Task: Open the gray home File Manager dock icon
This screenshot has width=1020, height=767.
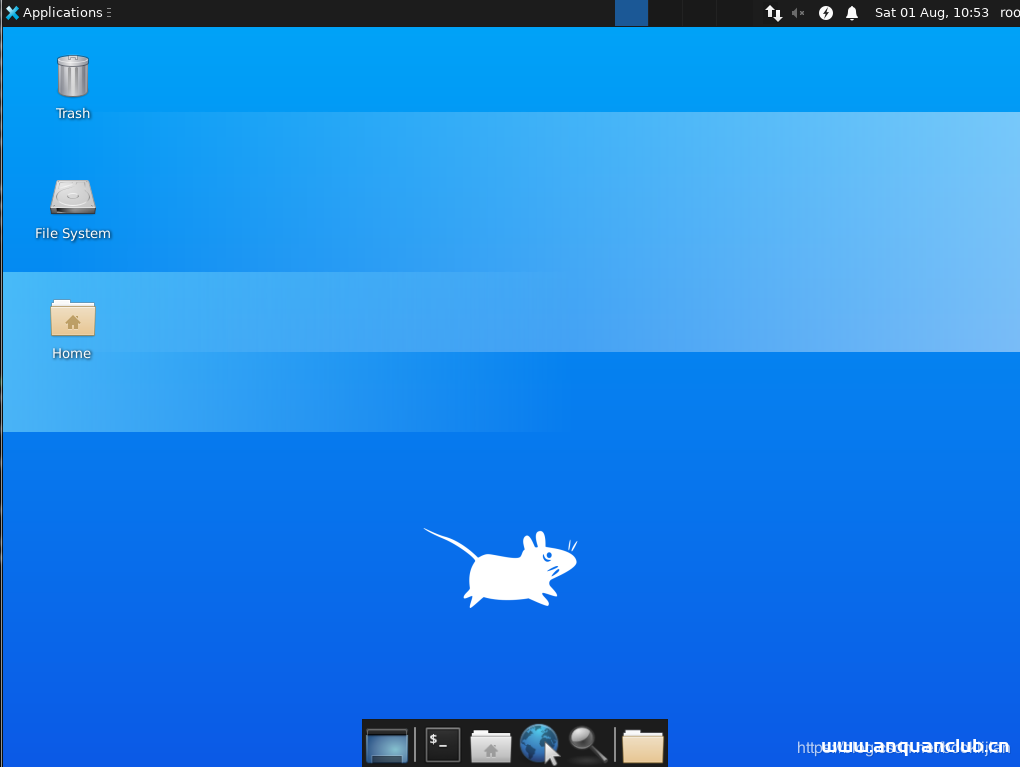Action: pos(491,745)
